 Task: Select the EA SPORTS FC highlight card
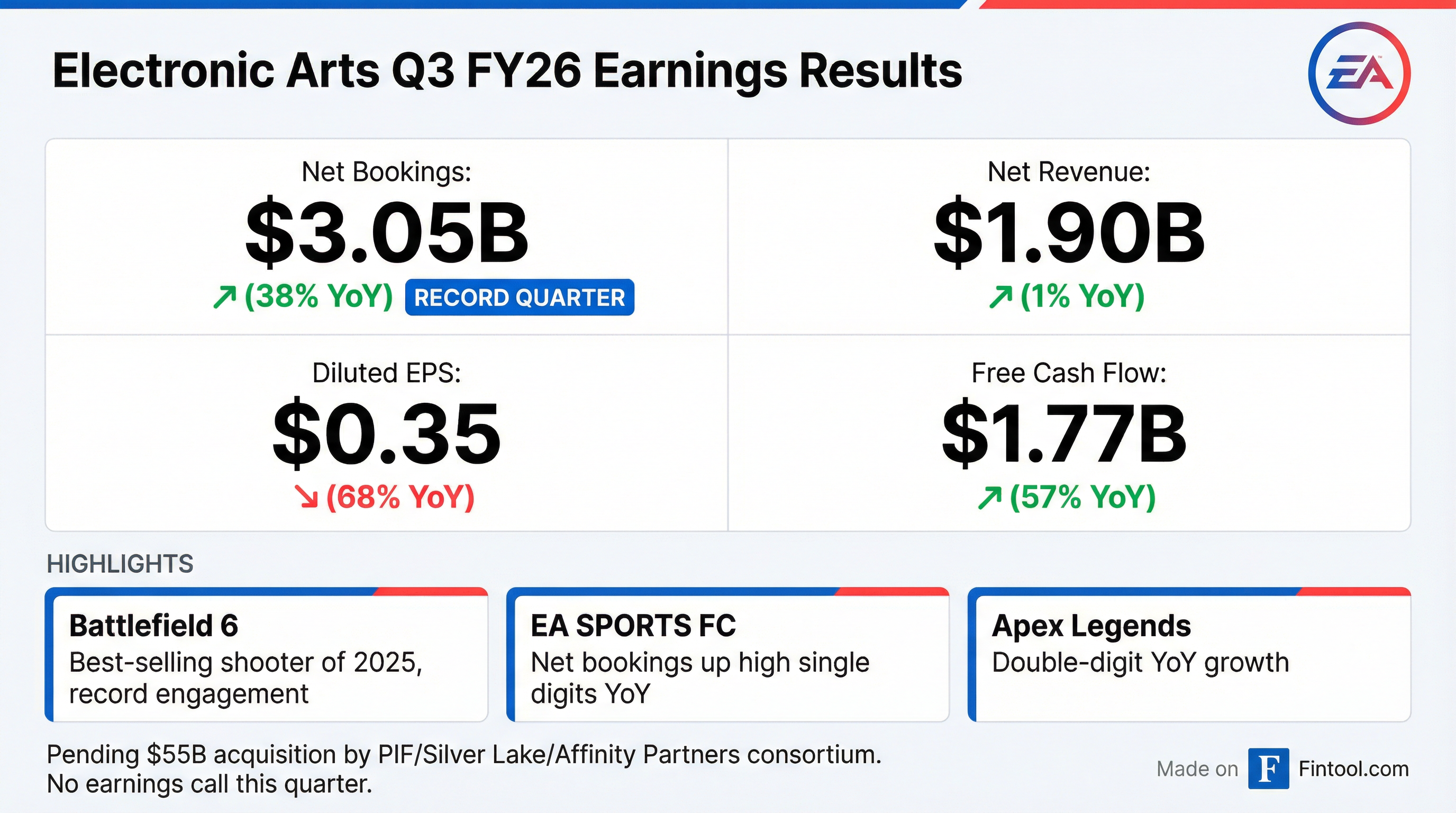(x=727, y=656)
